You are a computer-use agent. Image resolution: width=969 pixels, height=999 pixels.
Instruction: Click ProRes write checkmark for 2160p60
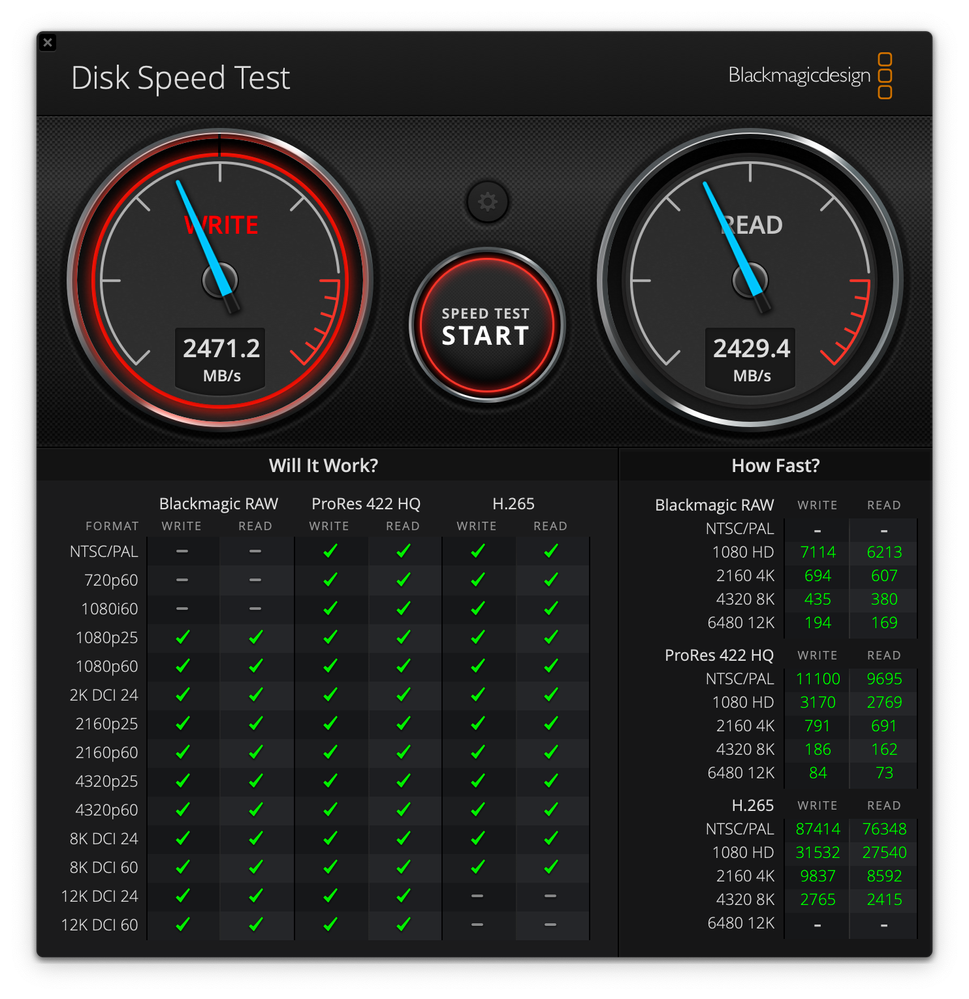pyautogui.click(x=330, y=752)
